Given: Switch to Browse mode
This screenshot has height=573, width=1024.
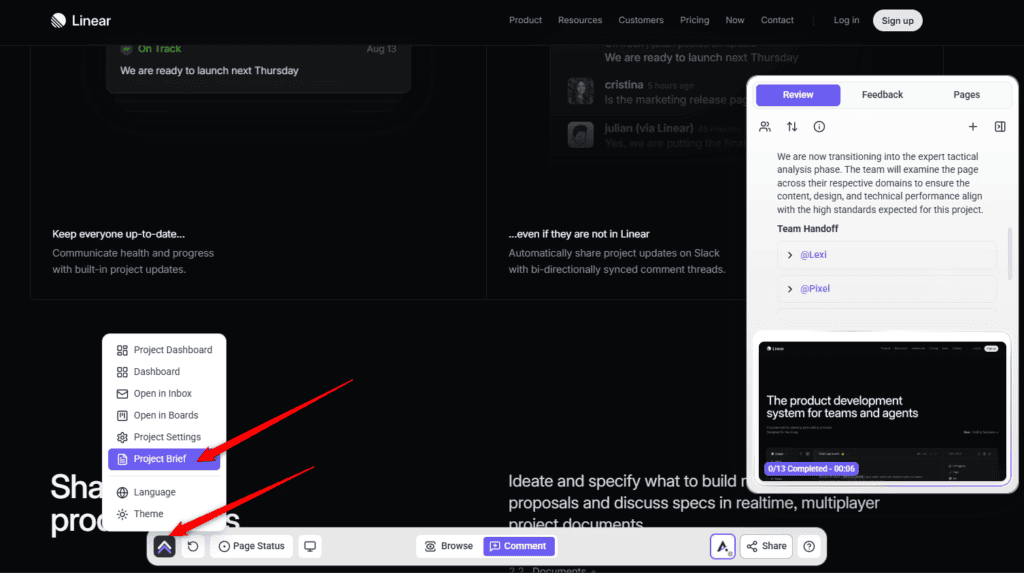Looking at the screenshot, I should [x=449, y=546].
